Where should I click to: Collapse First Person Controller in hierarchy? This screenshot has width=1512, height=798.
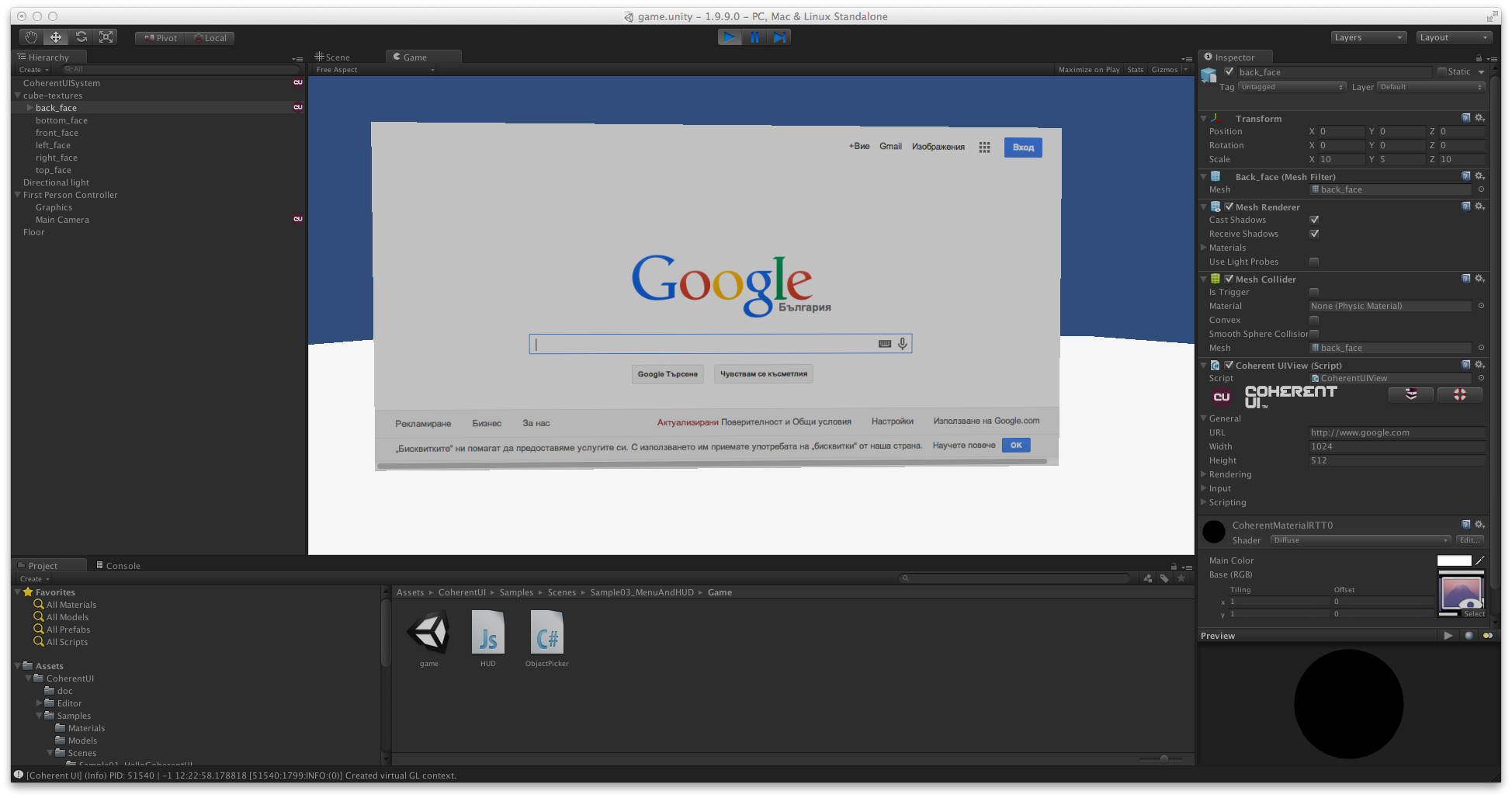18,195
